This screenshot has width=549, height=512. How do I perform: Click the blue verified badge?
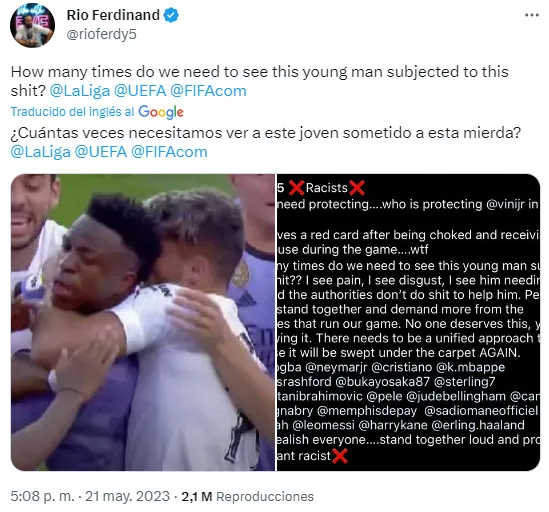tap(171, 15)
